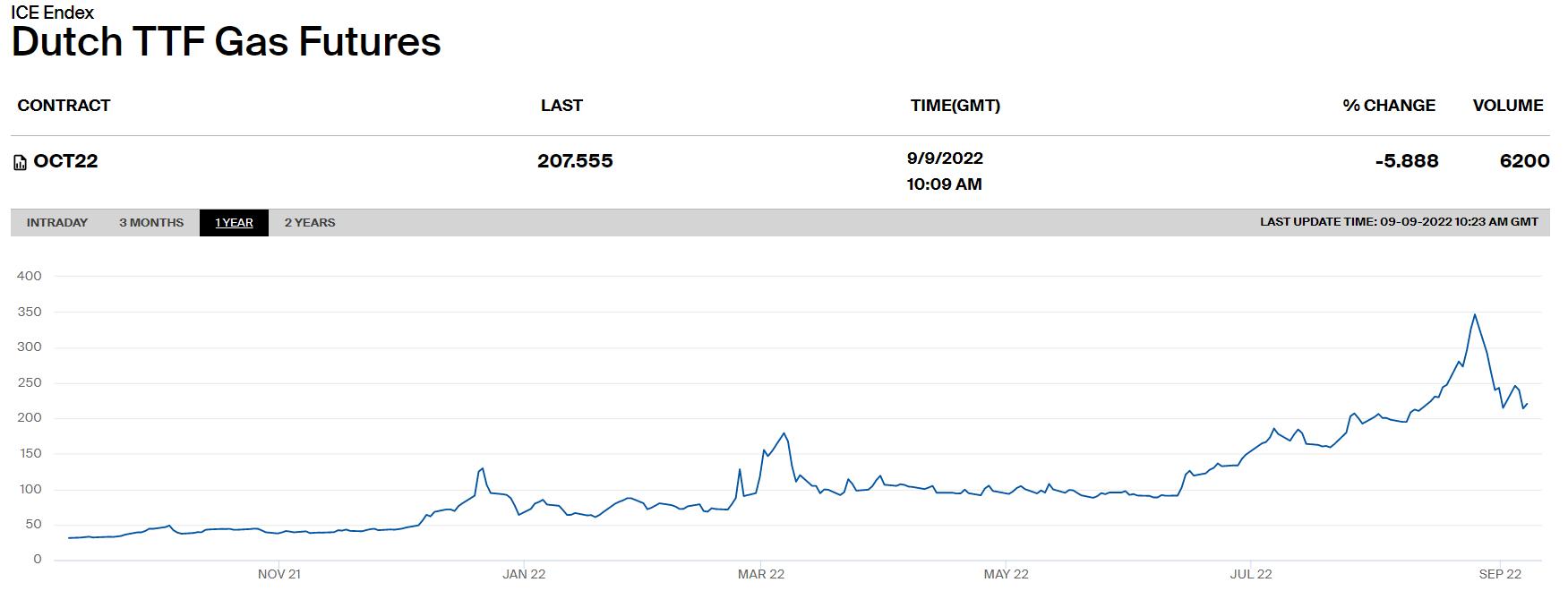Click the CONTRACT column header
1568x591 pixels.
pos(64,106)
